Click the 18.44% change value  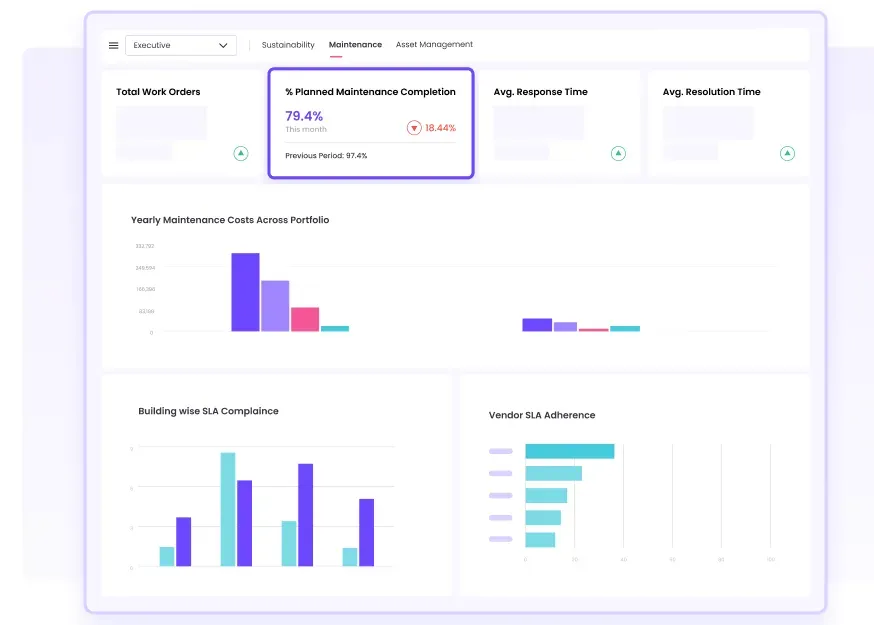(440, 128)
